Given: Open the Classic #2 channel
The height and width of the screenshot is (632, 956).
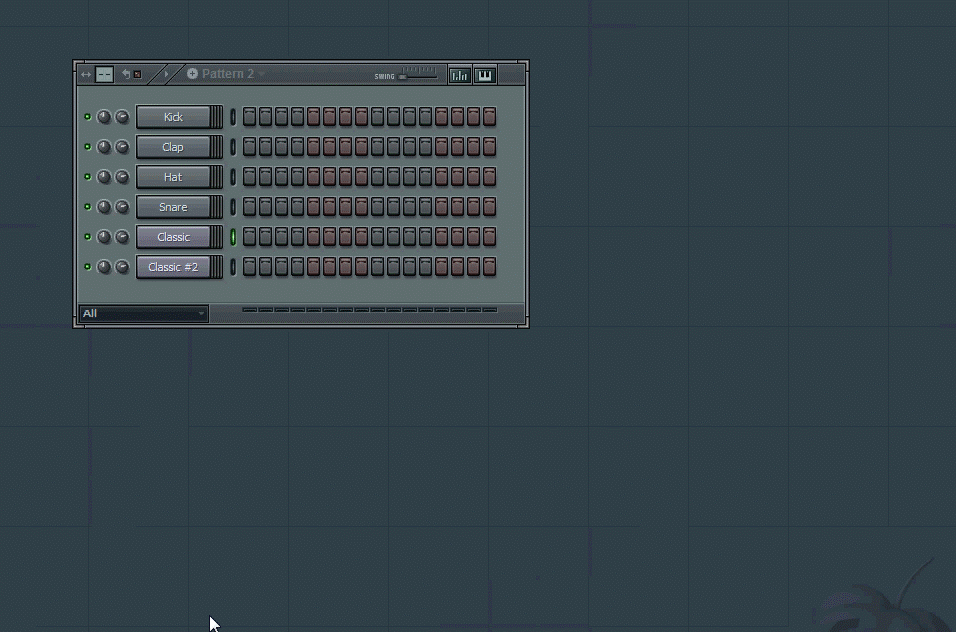Looking at the screenshot, I should 173,267.
